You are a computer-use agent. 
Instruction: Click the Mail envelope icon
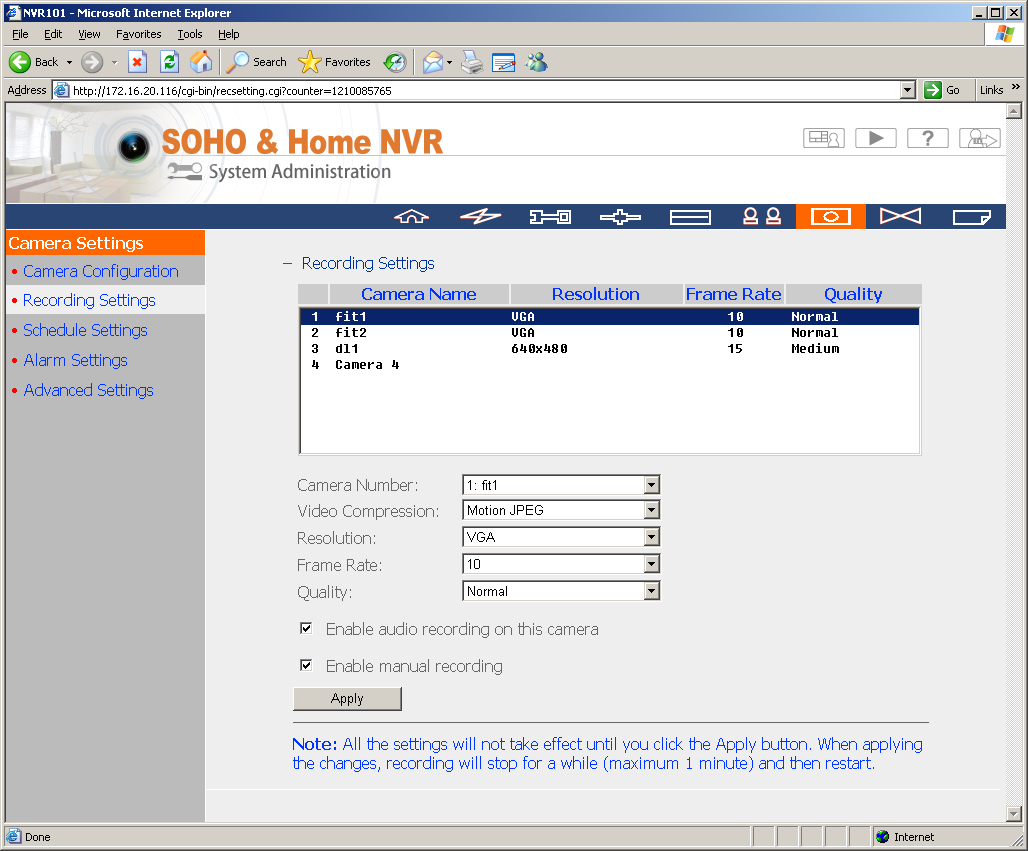click(433, 62)
